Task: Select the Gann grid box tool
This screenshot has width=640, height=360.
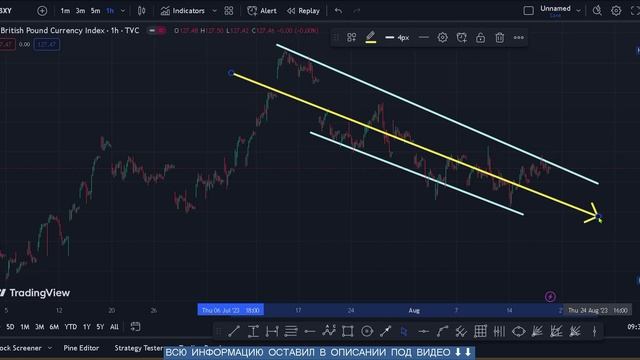Action: coord(480,331)
